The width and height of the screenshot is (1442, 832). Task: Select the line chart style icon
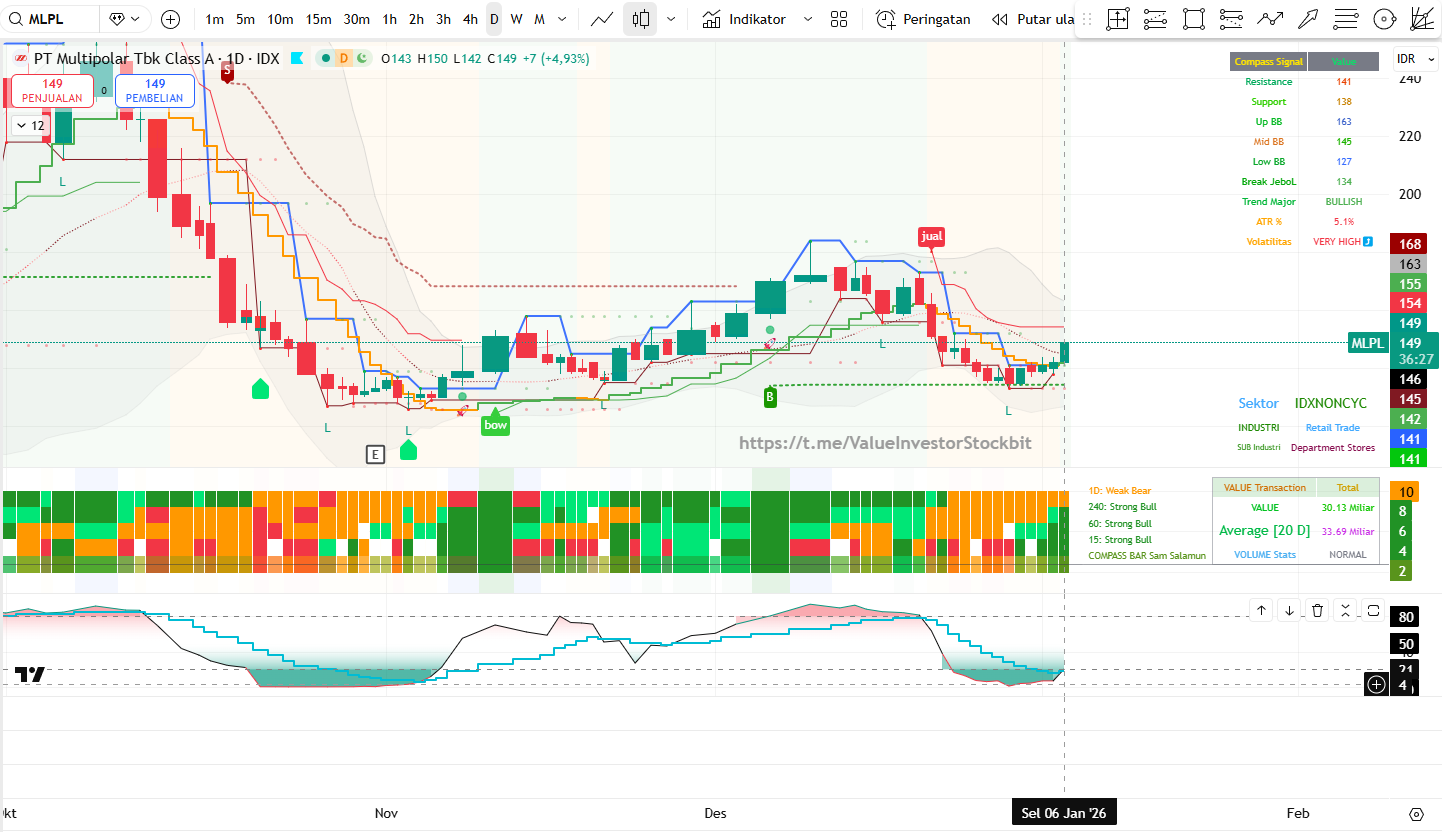click(602, 19)
